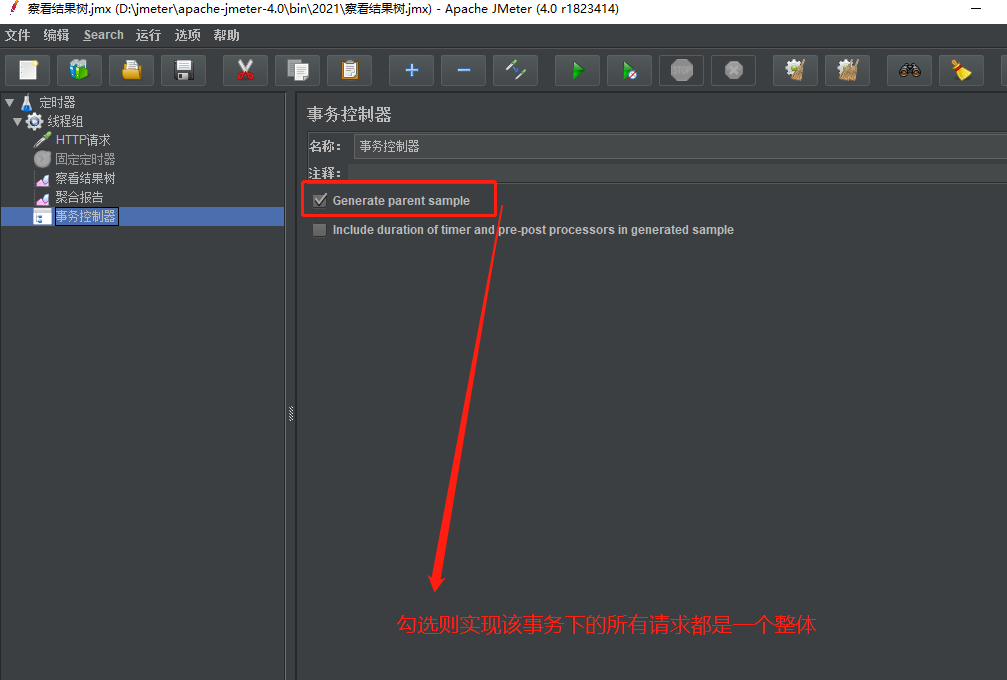
Task: Open the 选项 menu
Action: click(188, 35)
